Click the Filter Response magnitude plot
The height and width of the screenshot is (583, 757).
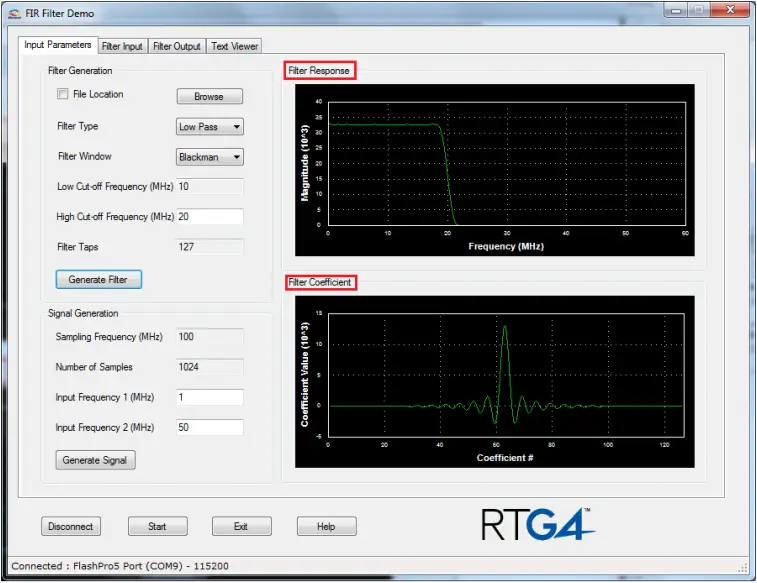point(495,170)
